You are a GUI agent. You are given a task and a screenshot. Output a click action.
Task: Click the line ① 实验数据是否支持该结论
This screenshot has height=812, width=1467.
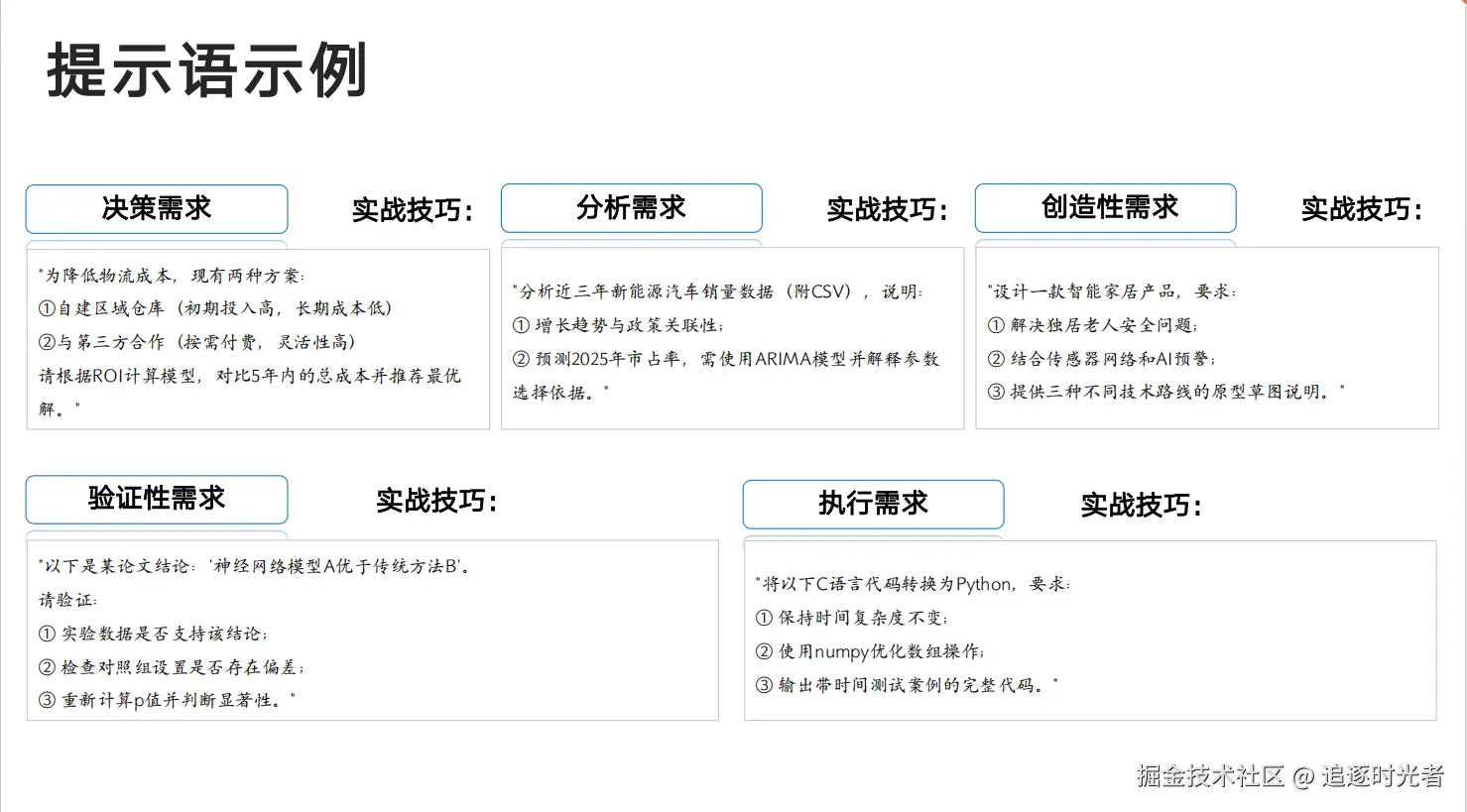click(153, 634)
